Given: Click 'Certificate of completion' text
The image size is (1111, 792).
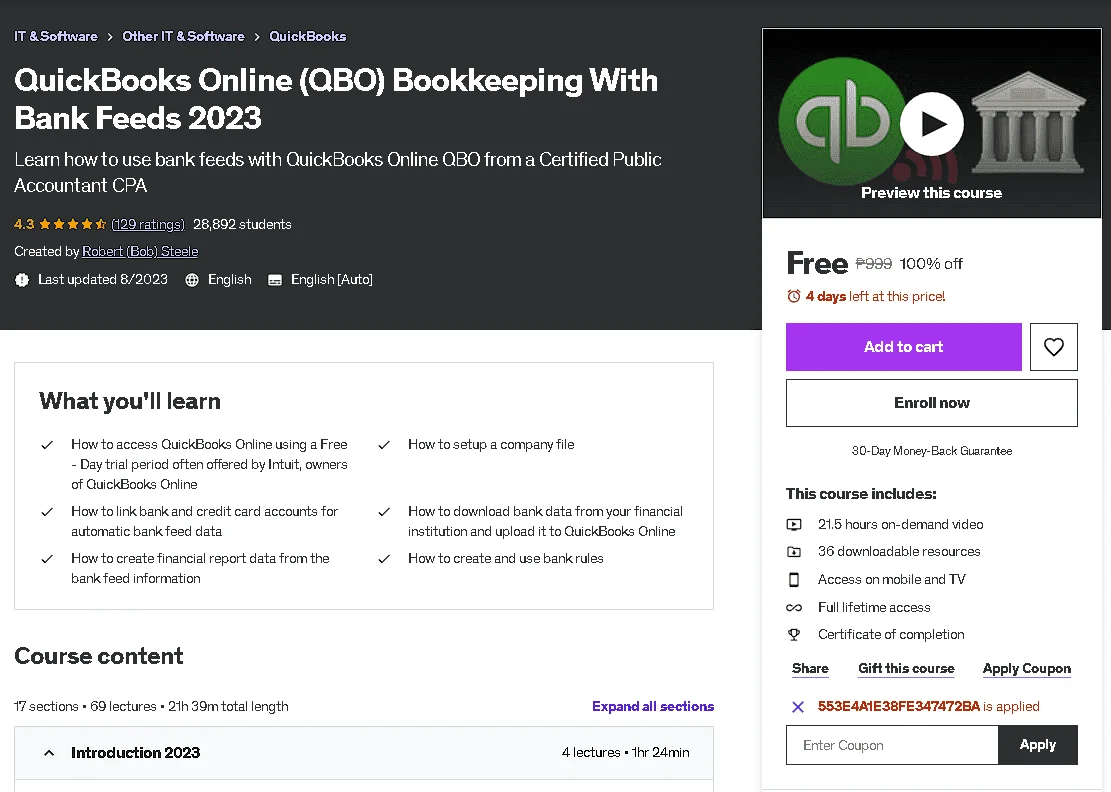Looking at the screenshot, I should coord(891,634).
